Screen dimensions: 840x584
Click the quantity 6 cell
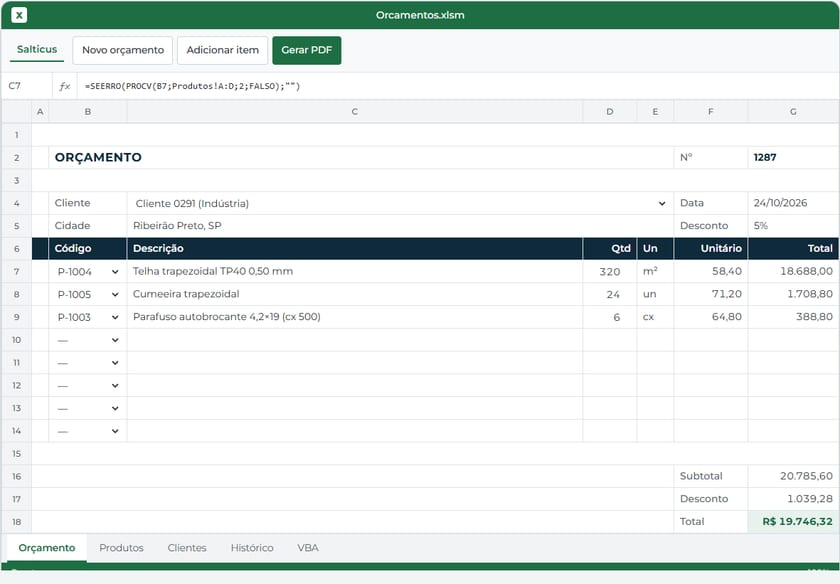[610, 317]
